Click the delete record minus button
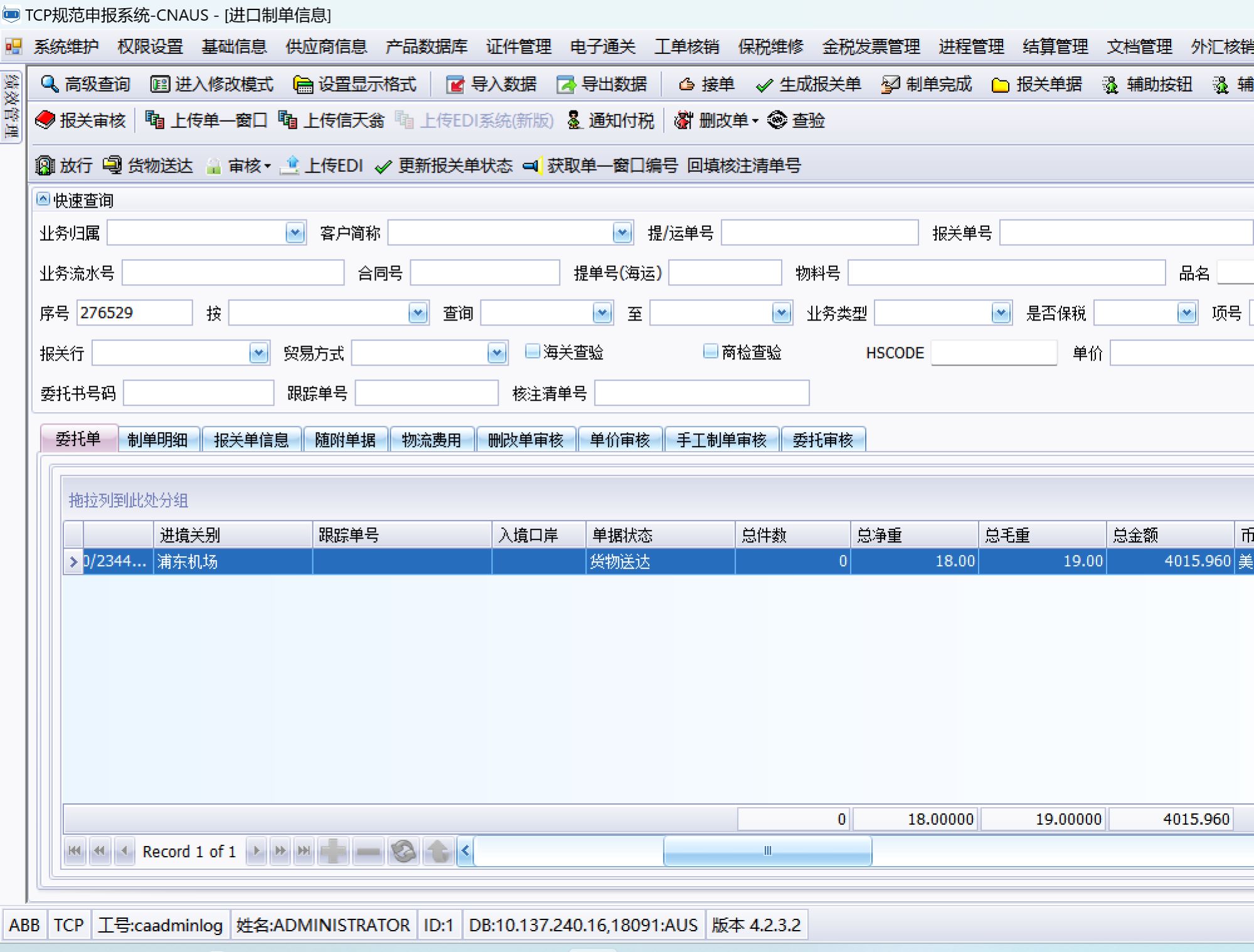This screenshot has height=952, width=1254. tap(368, 851)
